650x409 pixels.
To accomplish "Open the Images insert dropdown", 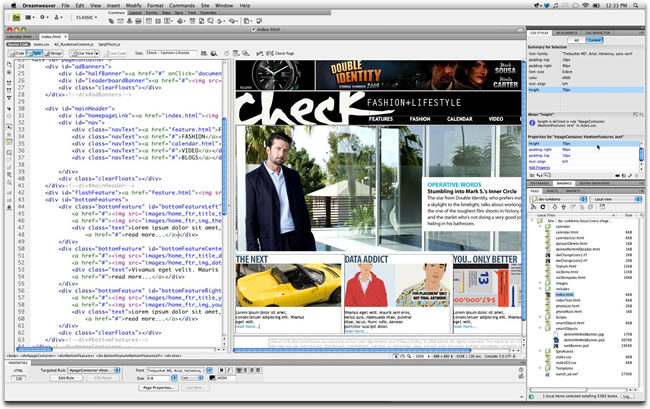I will pyautogui.click(x=168, y=21).
